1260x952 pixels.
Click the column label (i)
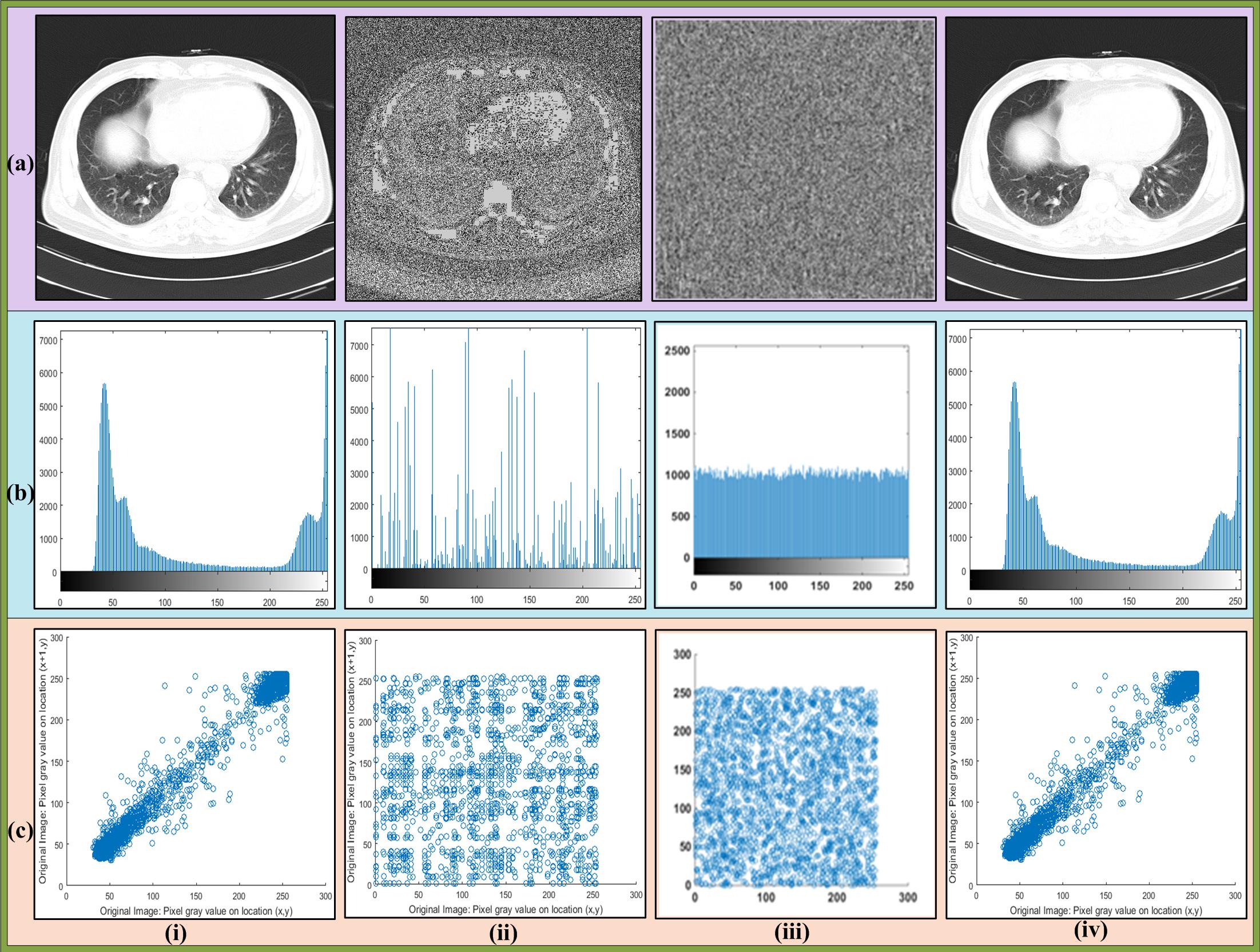click(176, 933)
